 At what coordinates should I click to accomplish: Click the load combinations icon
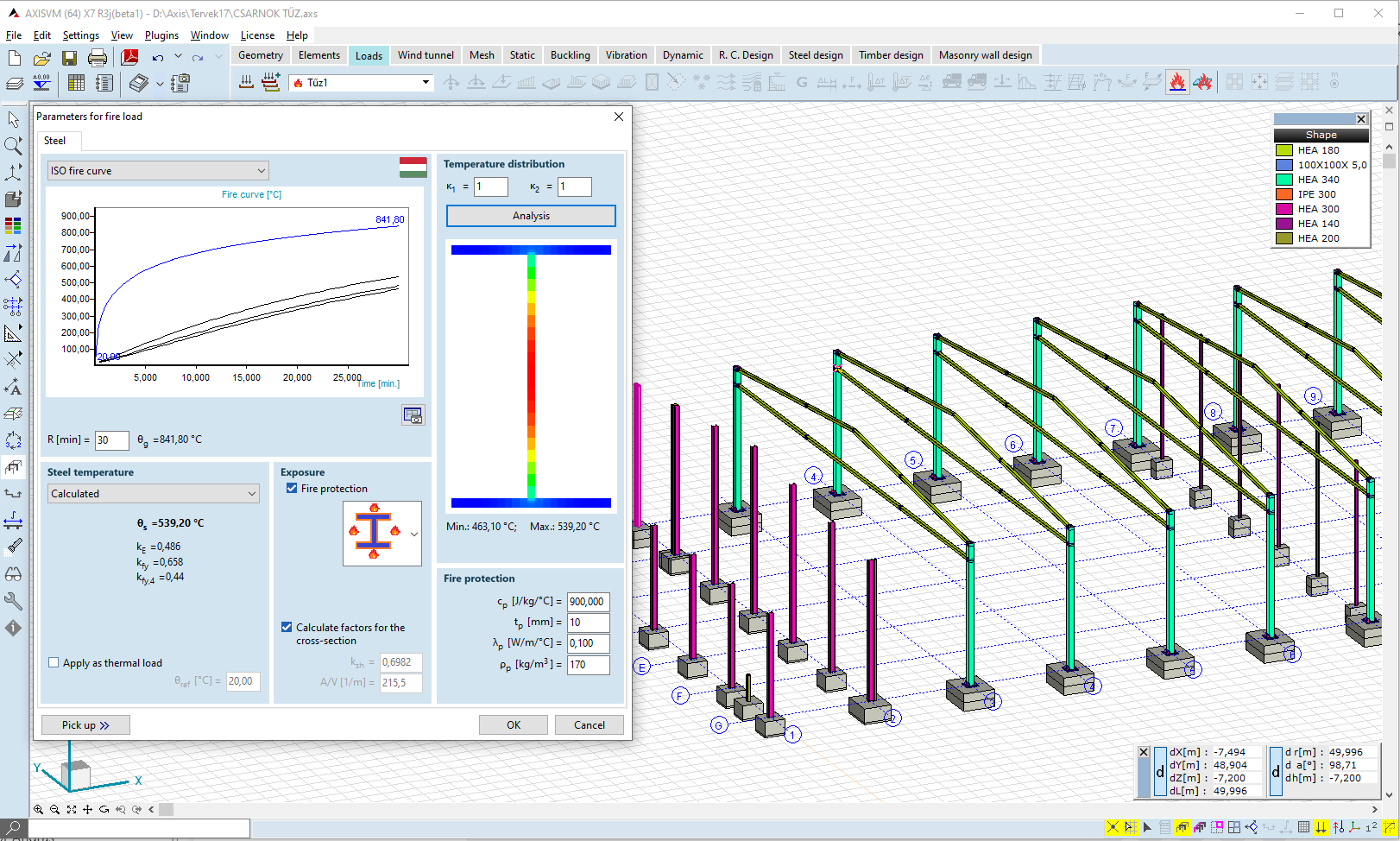point(271,82)
